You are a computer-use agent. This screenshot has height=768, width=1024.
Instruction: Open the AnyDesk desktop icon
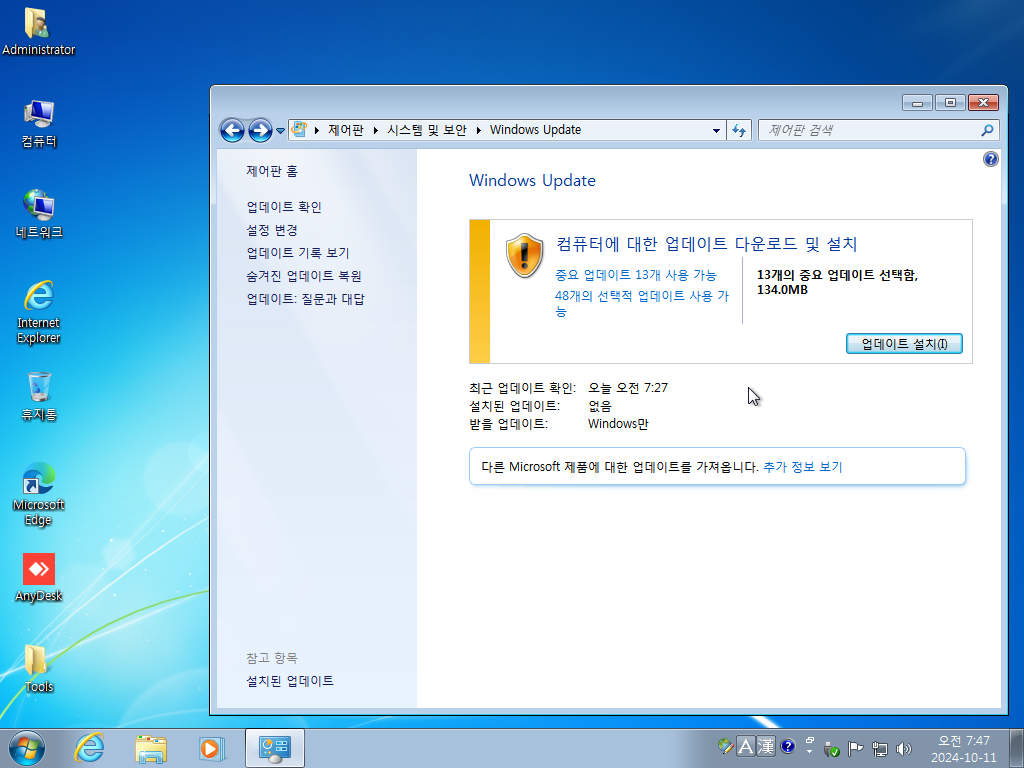point(39,577)
